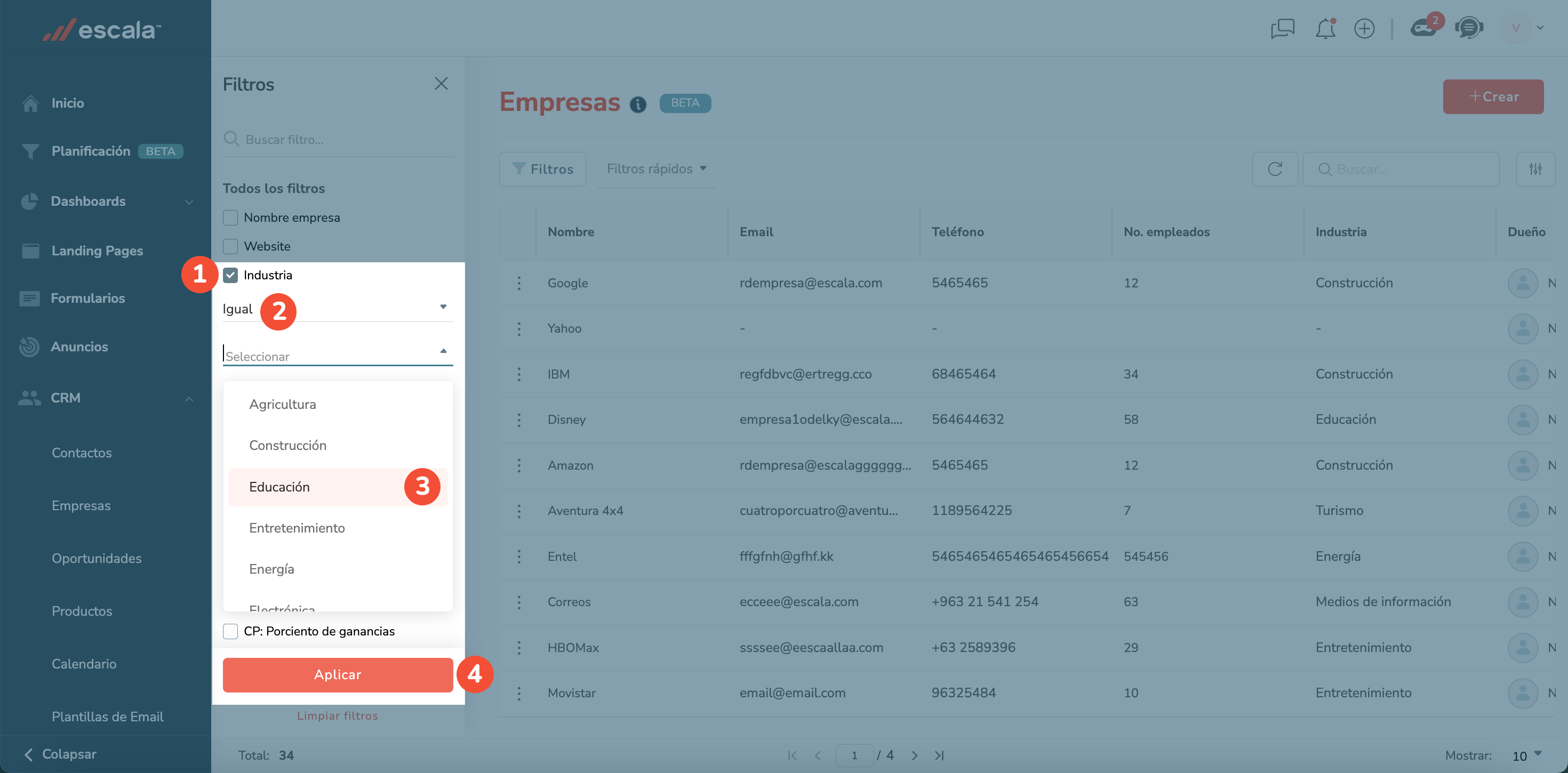Open the Filtros rápidos dropdown

655,168
